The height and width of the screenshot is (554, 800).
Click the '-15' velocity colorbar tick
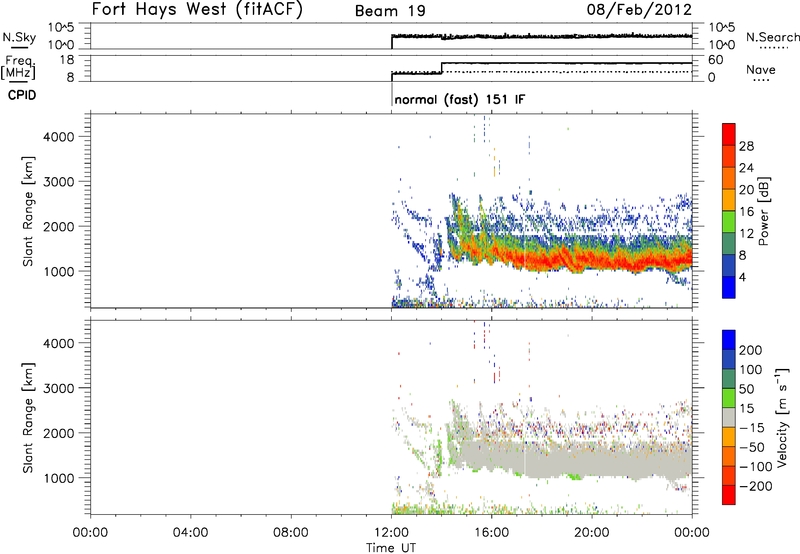[752, 427]
